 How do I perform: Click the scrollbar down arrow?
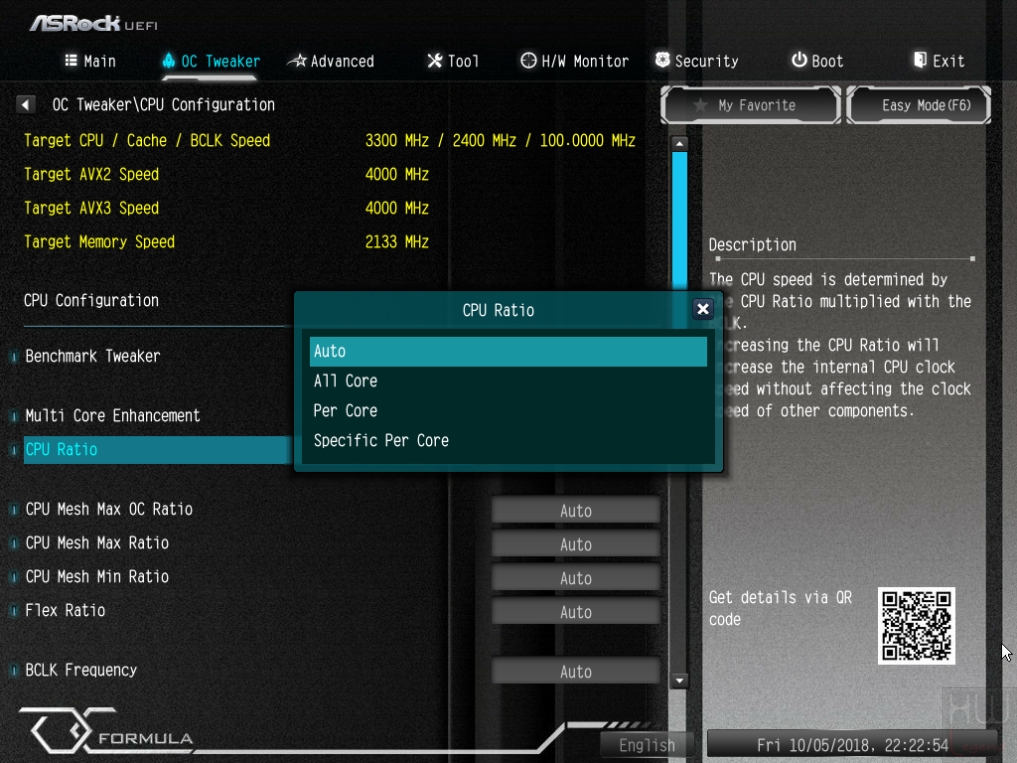click(x=679, y=680)
